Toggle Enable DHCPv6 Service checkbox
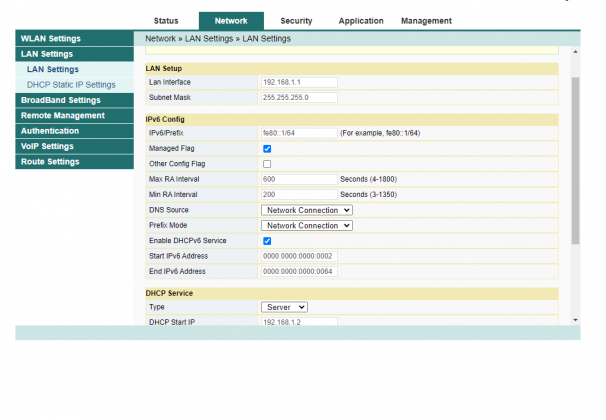This screenshot has width=606, height=420. coord(267,241)
